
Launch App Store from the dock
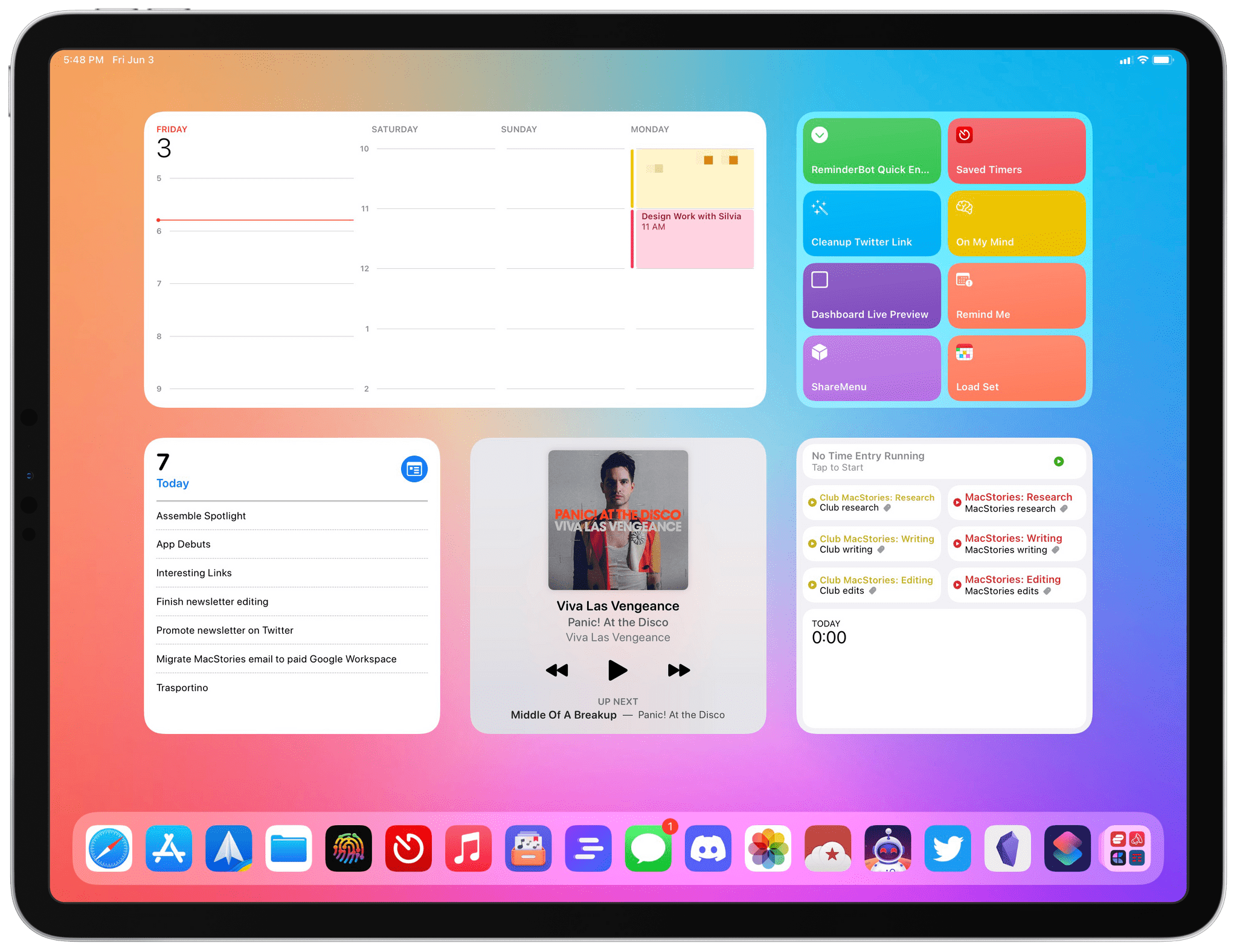click(169, 848)
